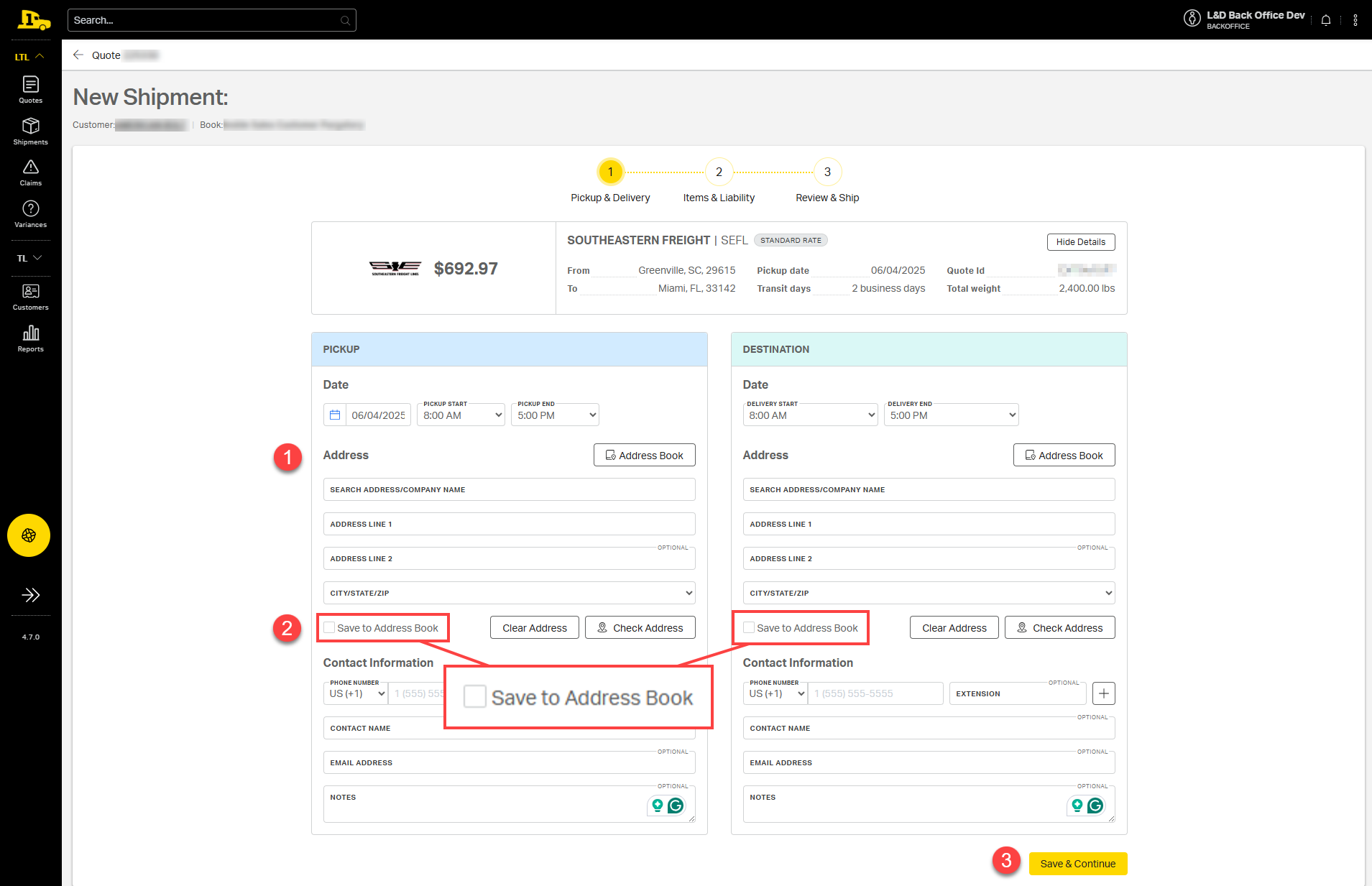Click the notifications bell icon
Screen dimensions: 1372x886
click(1325, 20)
